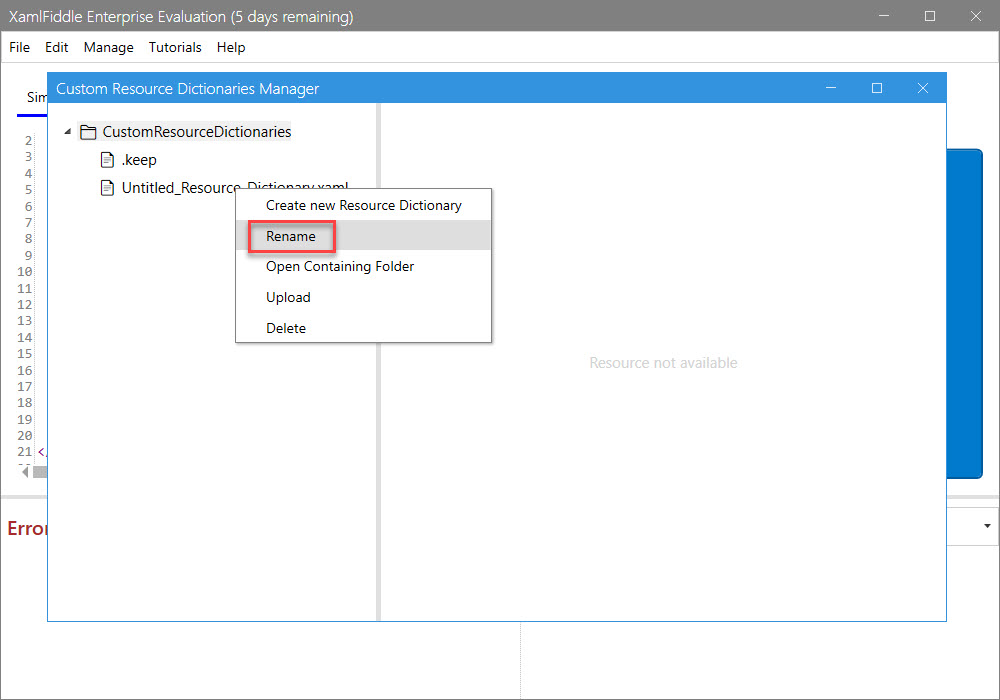Choose Open Containing Folder
Viewport: 1000px width, 700px height.
tap(364, 266)
